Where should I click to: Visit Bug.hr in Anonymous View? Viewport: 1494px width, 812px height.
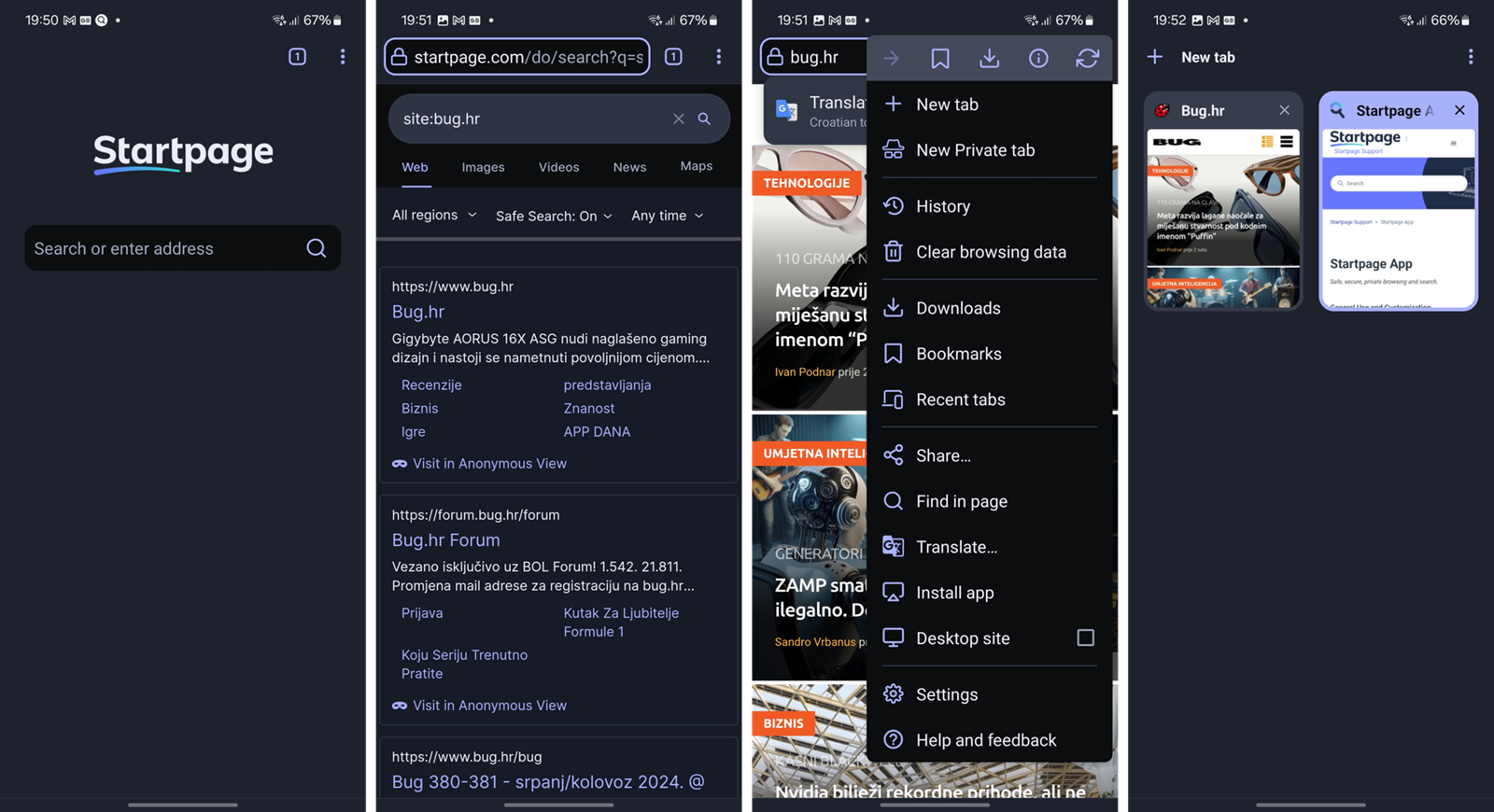pos(479,463)
